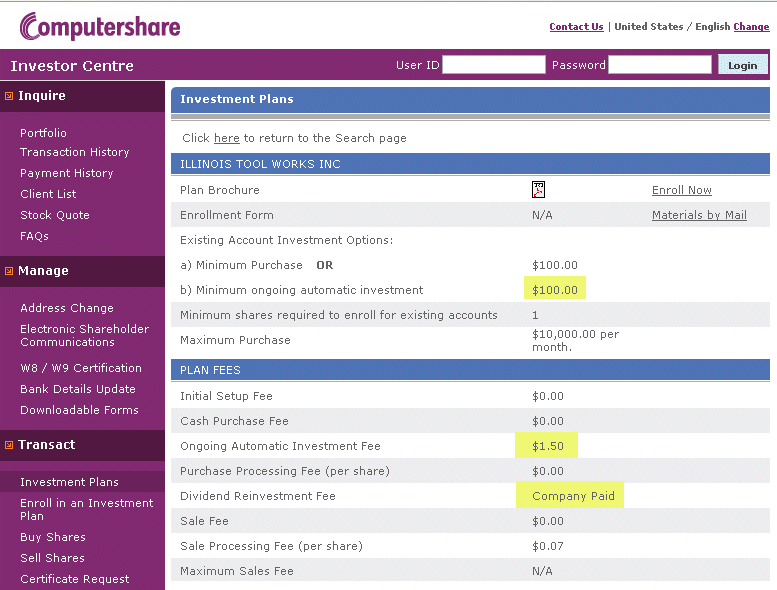Viewport: 777px width, 590px height.
Task: Open the Plan Brochure PDF icon
Action: [x=538, y=190]
